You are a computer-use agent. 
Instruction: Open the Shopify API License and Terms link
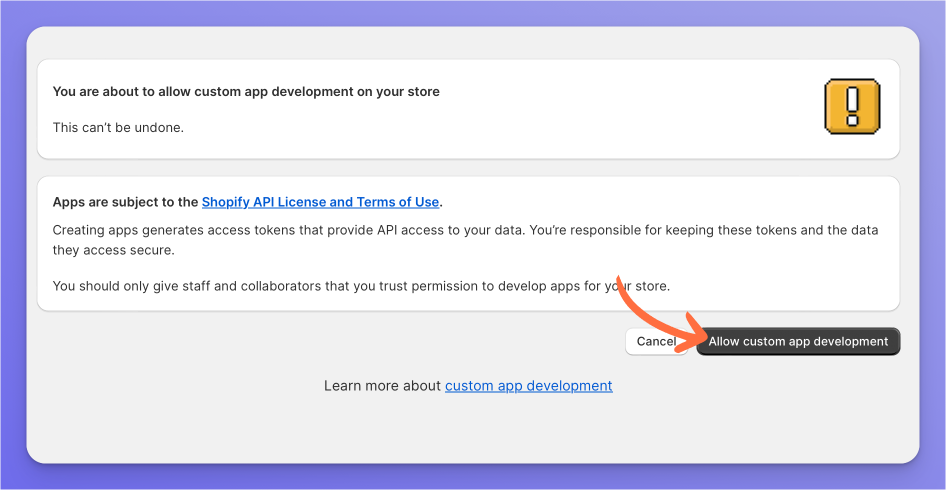click(320, 202)
